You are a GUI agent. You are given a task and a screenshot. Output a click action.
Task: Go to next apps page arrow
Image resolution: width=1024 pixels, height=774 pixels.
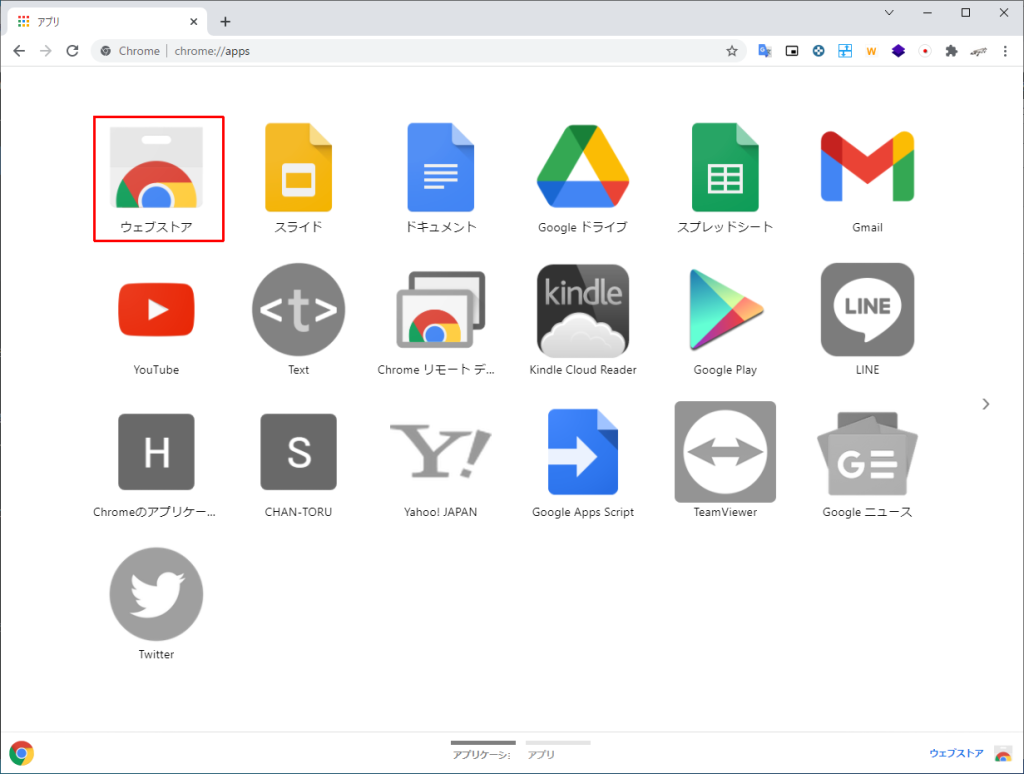click(985, 404)
